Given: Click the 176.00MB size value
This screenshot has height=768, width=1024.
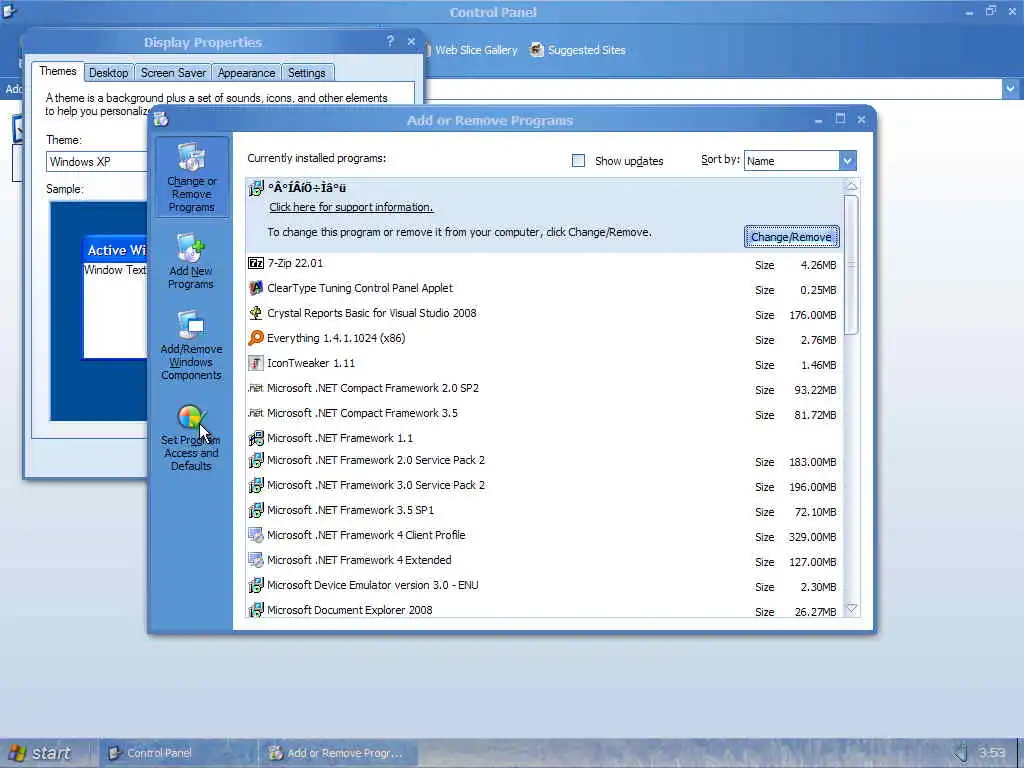Looking at the screenshot, I should pos(812,315).
